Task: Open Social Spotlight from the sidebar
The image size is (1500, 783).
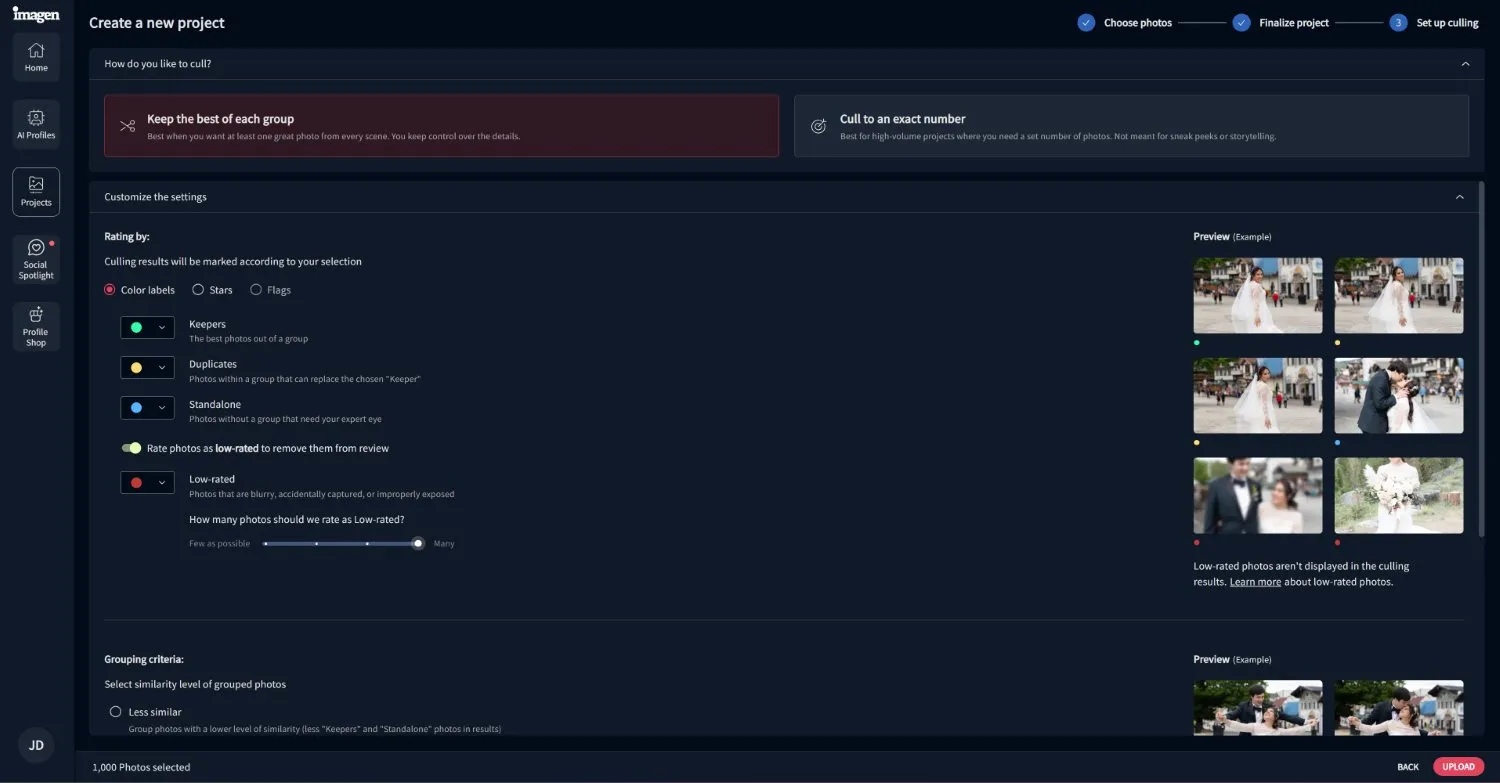Action: (x=36, y=258)
